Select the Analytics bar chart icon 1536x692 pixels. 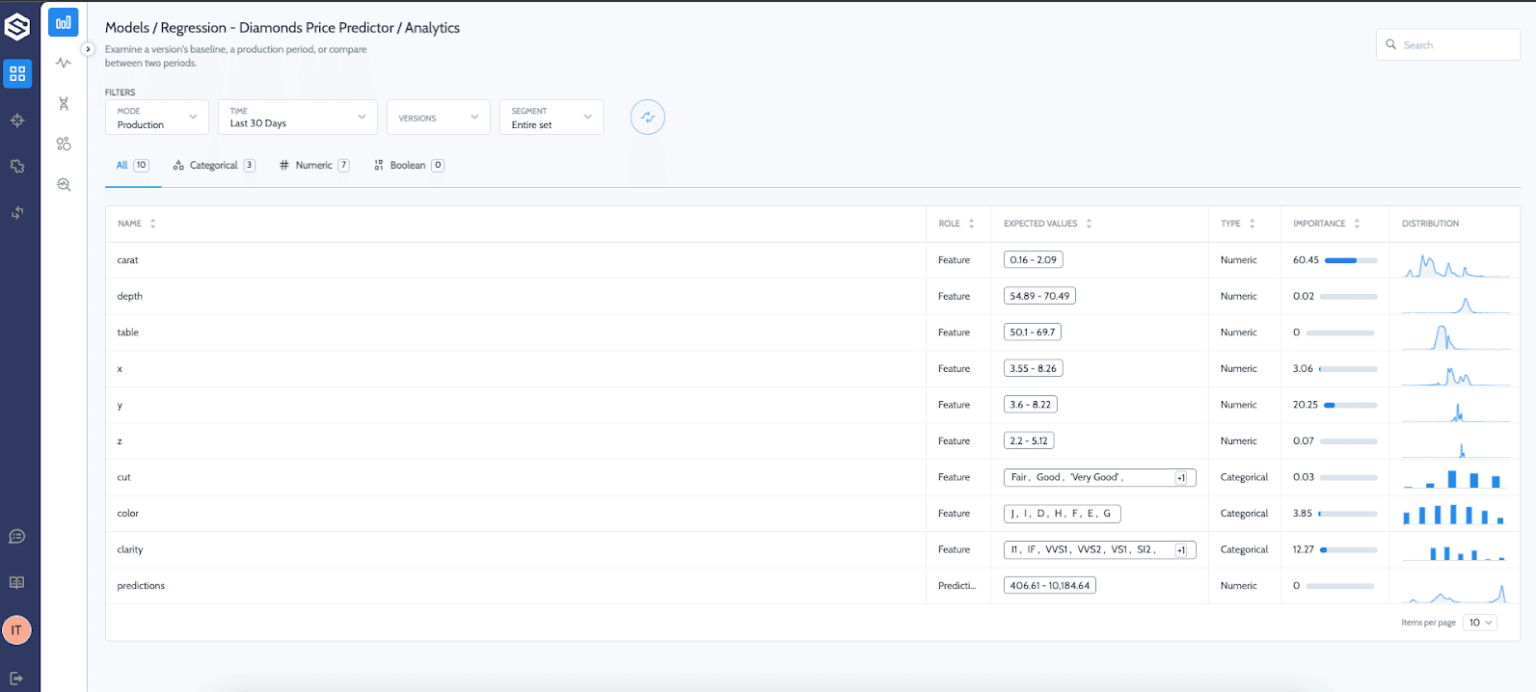(62, 22)
